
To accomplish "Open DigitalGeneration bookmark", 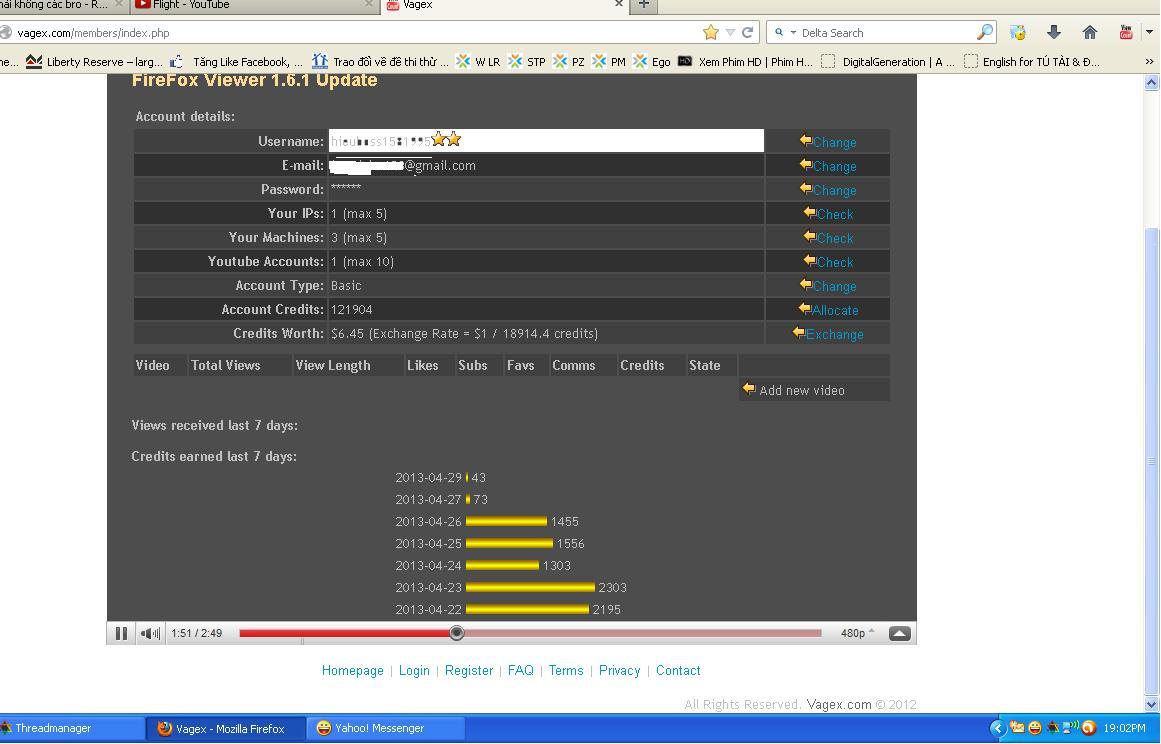I will [x=888, y=61].
